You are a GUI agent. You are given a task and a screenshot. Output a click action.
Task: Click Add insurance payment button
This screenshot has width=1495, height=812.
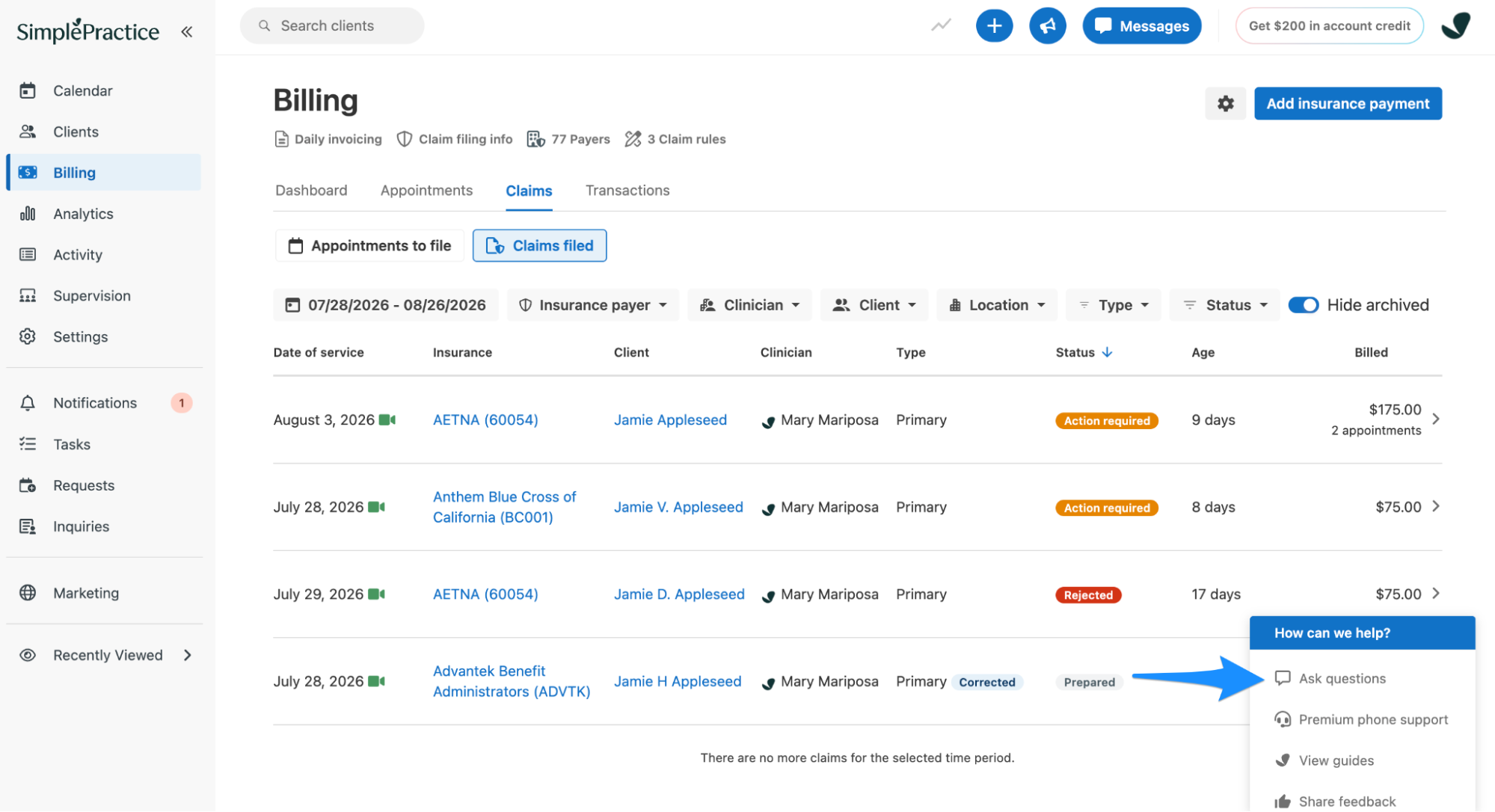(1348, 104)
